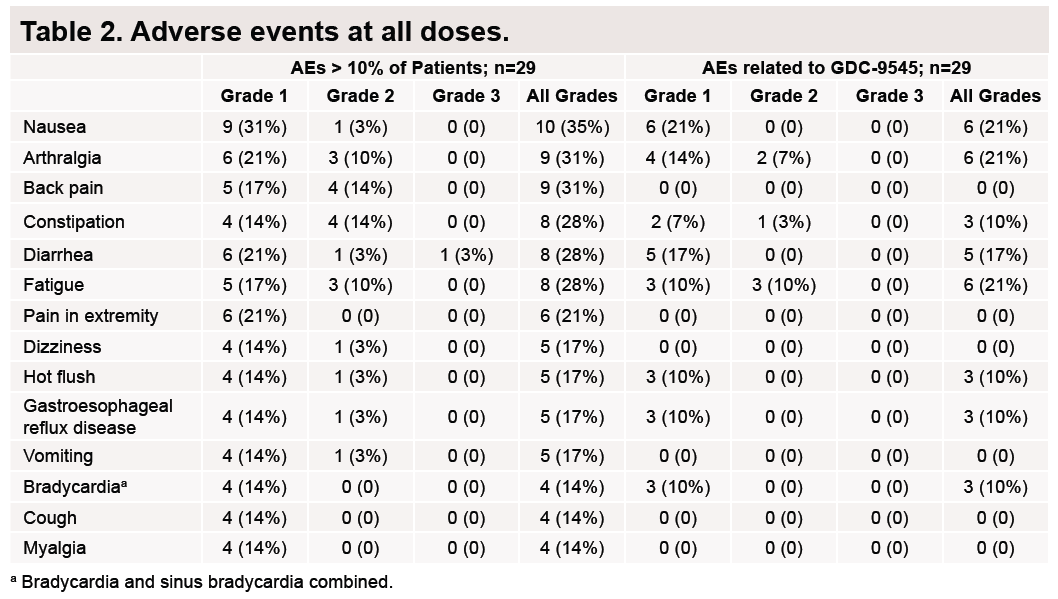The height and width of the screenshot is (599, 1058).
Task: Click the Gastroesophageal reflux disease label
Action: [x=97, y=416]
